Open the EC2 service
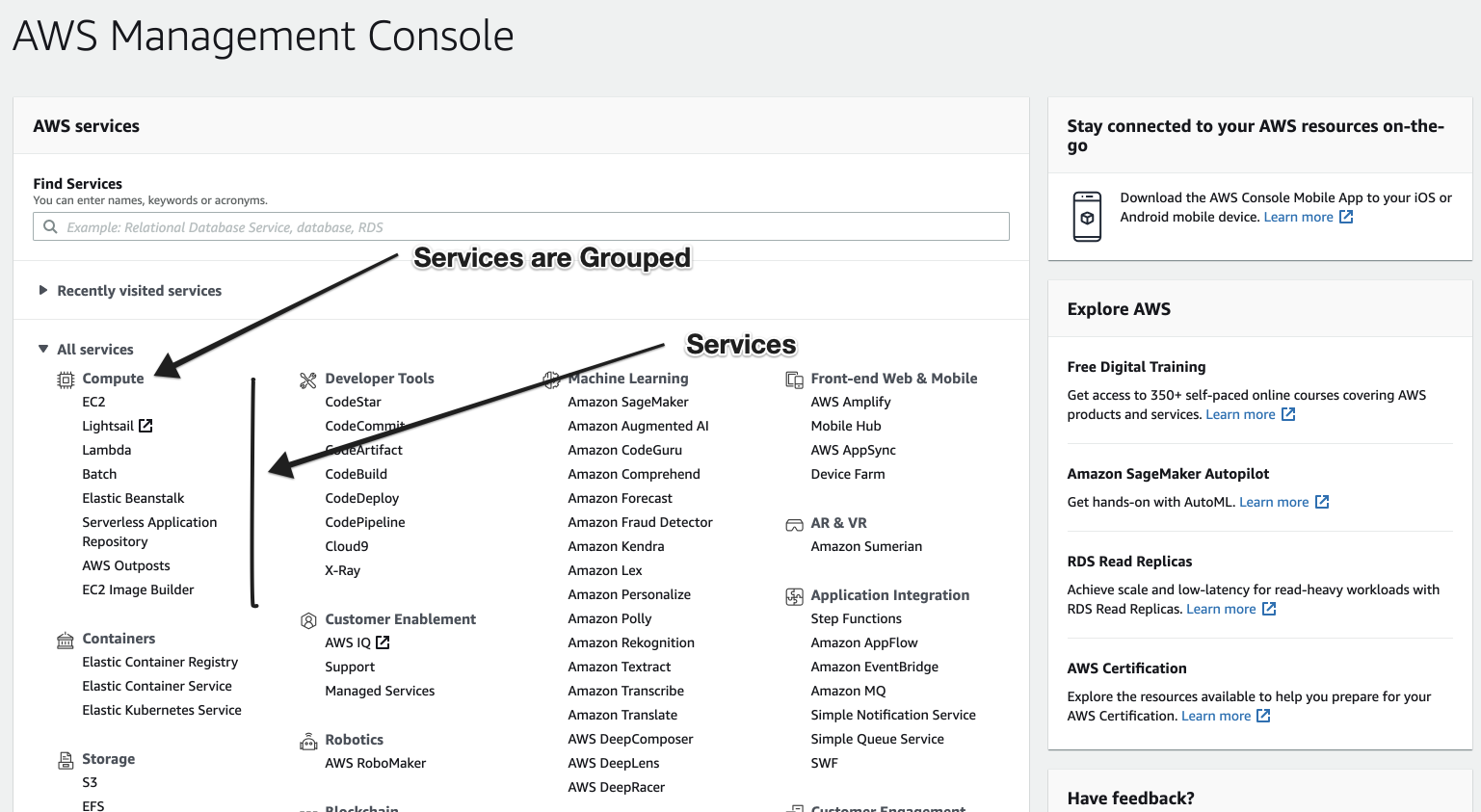1481x812 pixels. pos(93,402)
